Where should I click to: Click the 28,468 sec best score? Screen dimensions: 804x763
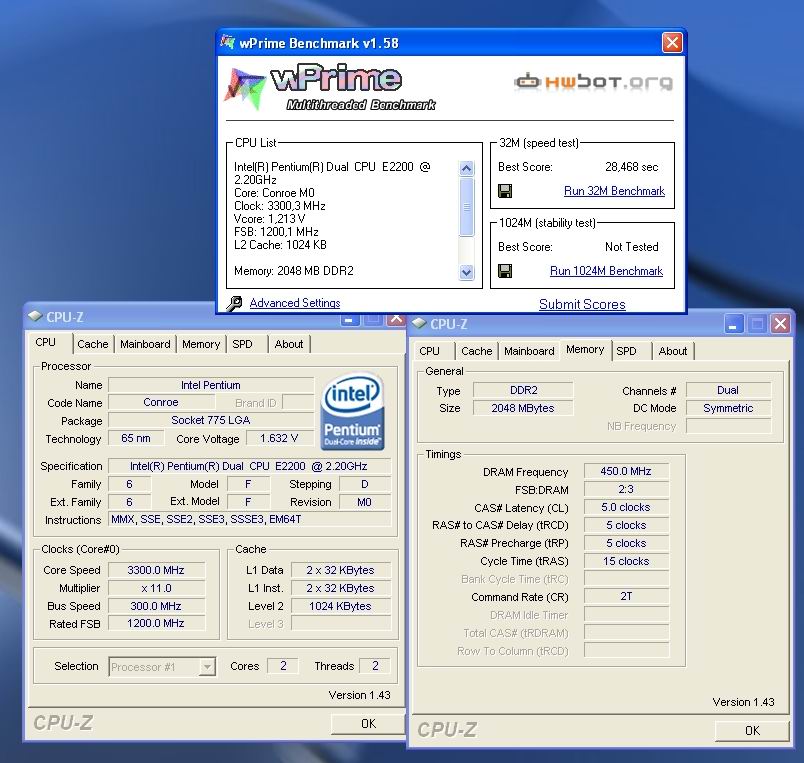pos(631,167)
